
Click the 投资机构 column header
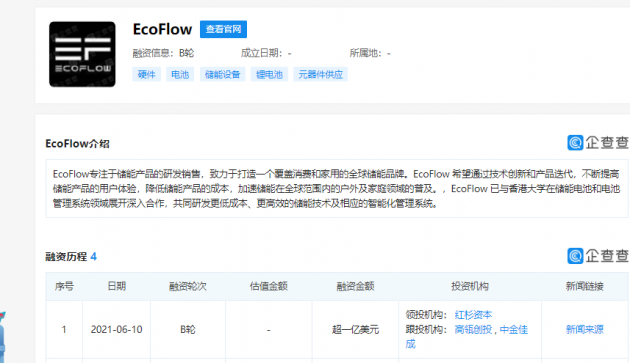click(470, 286)
